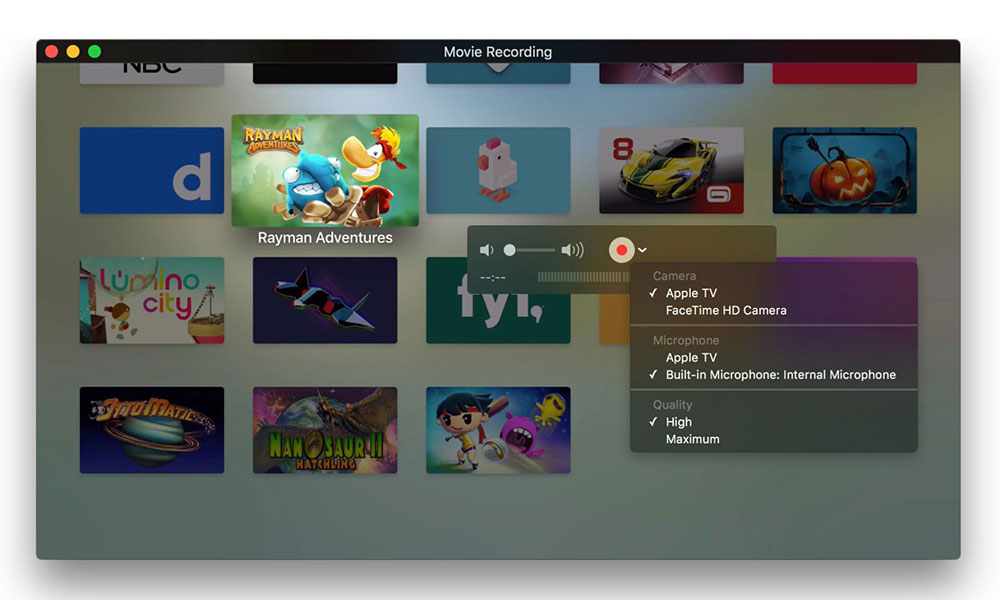The image size is (1000, 600).
Task: Click the Movie Recording window title
Action: click(497, 52)
